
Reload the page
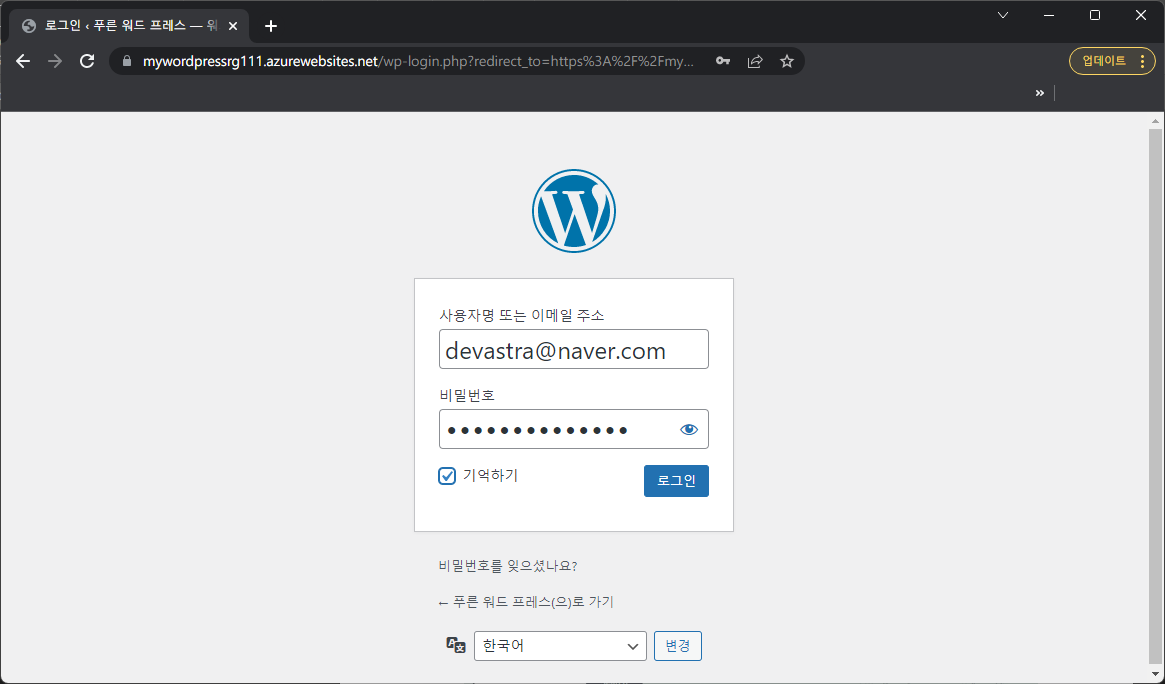coord(87,61)
